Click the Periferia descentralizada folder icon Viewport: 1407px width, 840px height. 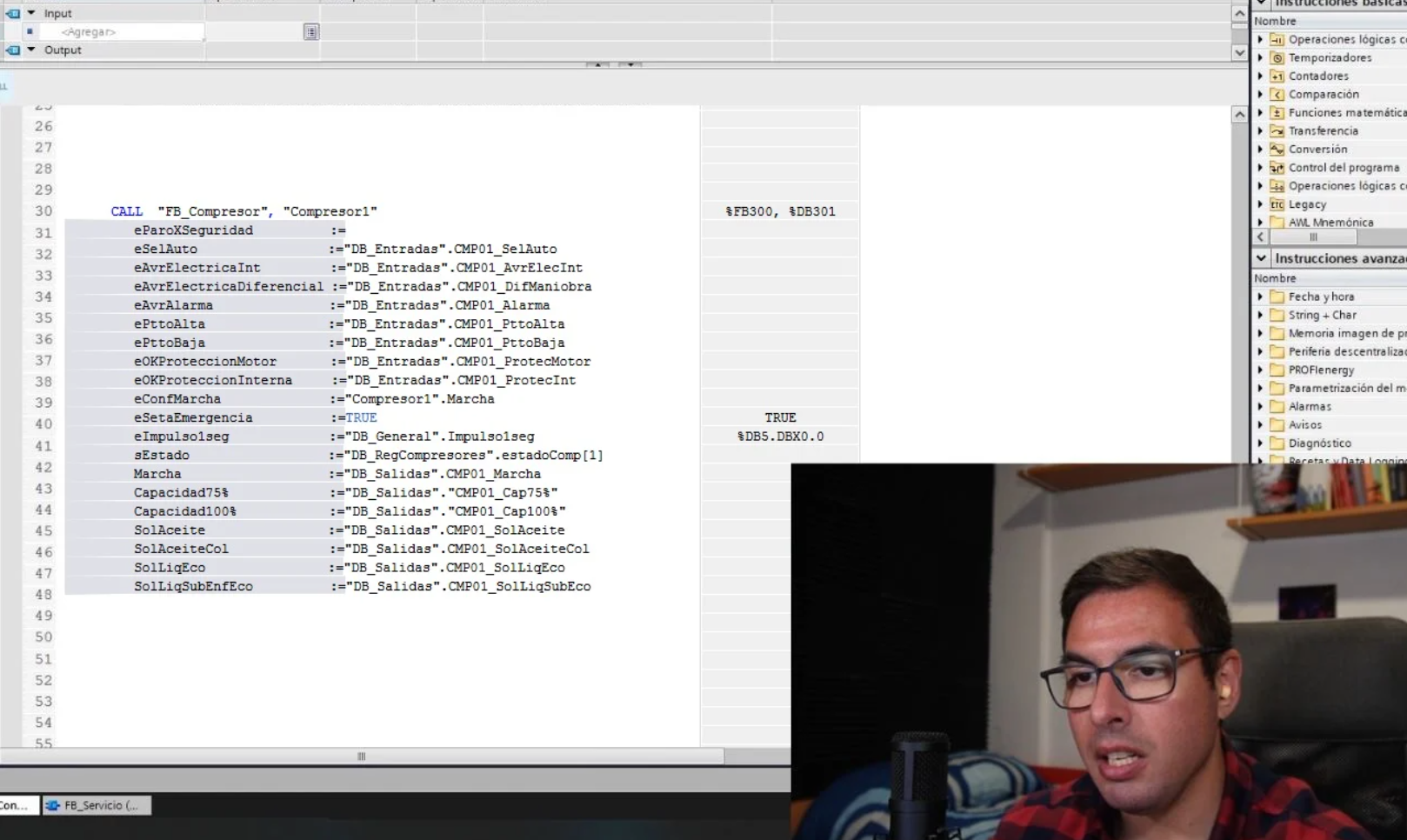click(1277, 351)
